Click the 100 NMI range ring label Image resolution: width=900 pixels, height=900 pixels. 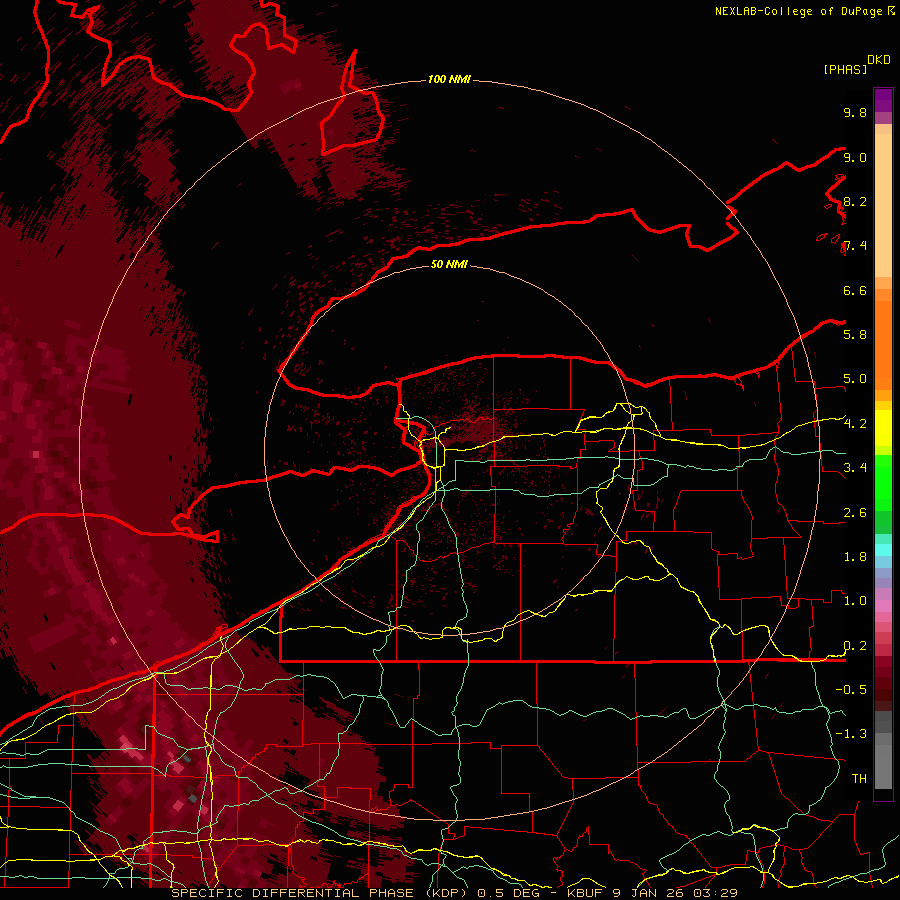tap(449, 79)
